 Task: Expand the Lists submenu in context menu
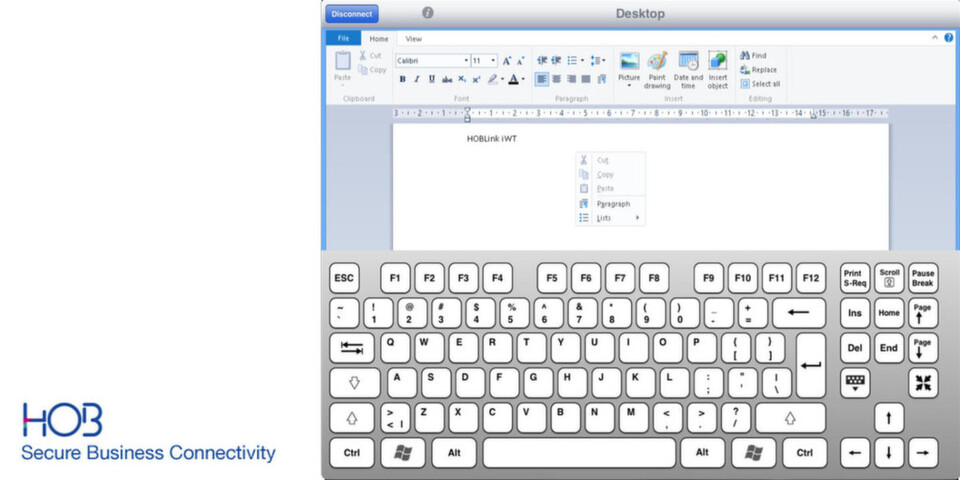click(x=610, y=218)
